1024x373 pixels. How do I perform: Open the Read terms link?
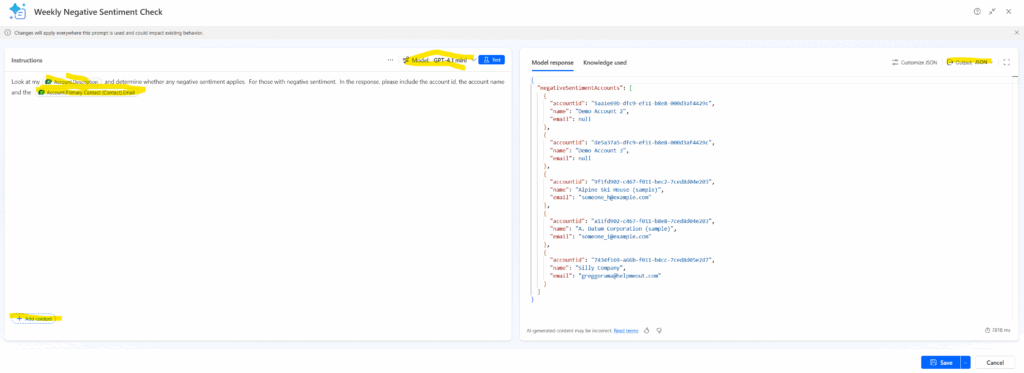626,331
